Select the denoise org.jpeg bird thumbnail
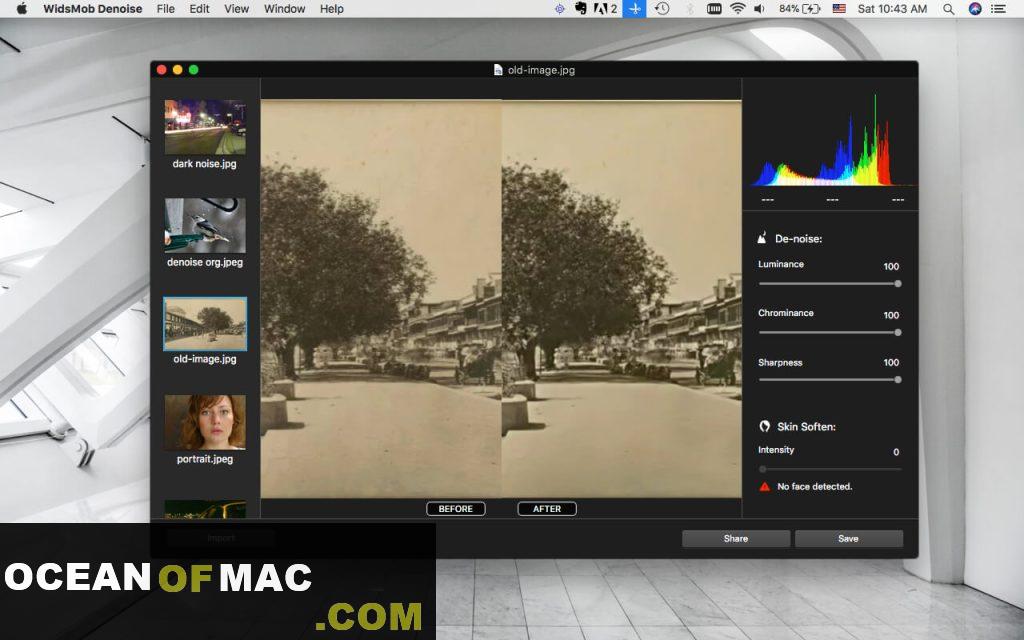The width and height of the screenshot is (1024, 640). click(x=205, y=225)
